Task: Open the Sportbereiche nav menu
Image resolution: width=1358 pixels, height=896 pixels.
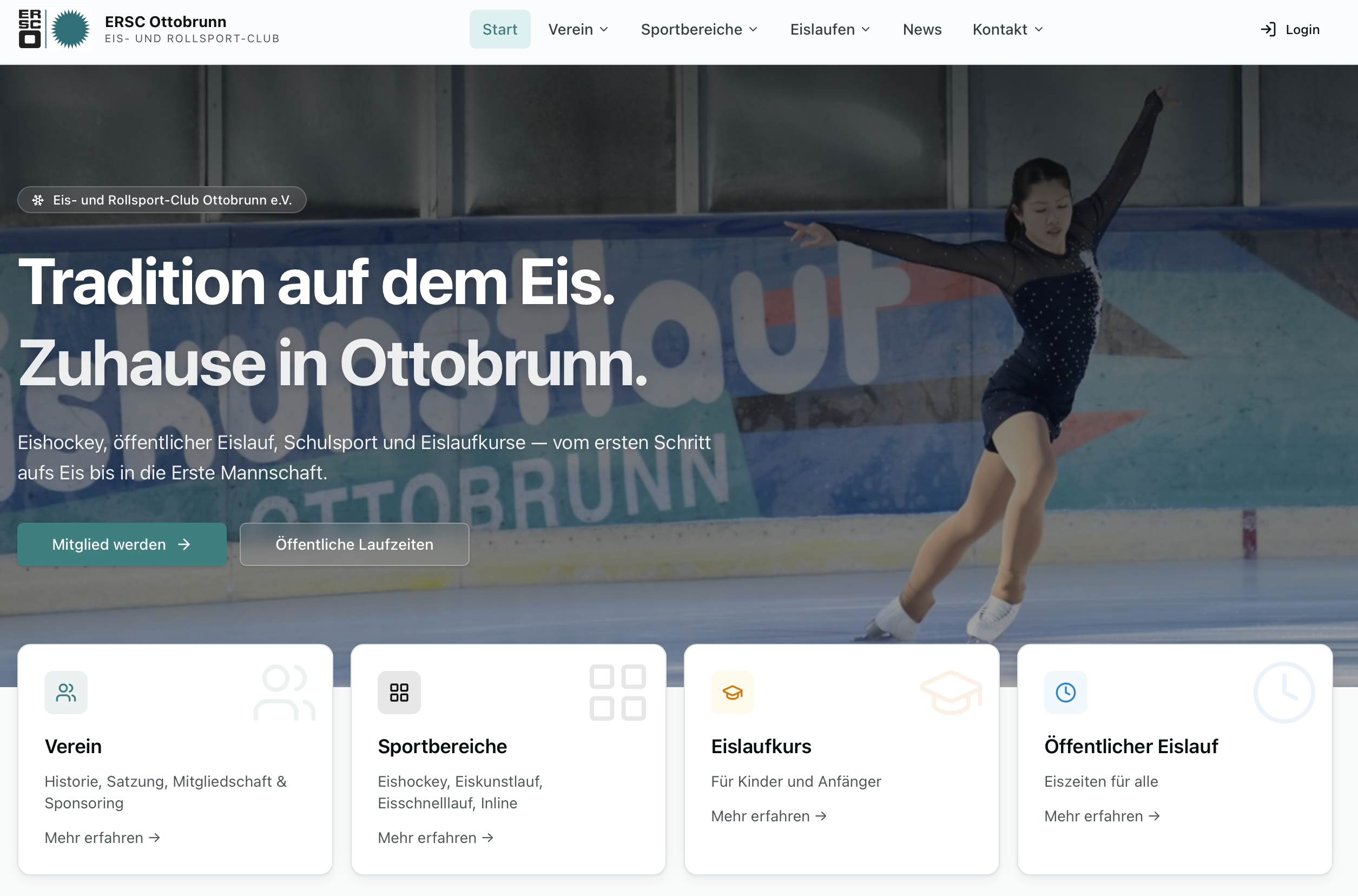Action: coord(698,29)
